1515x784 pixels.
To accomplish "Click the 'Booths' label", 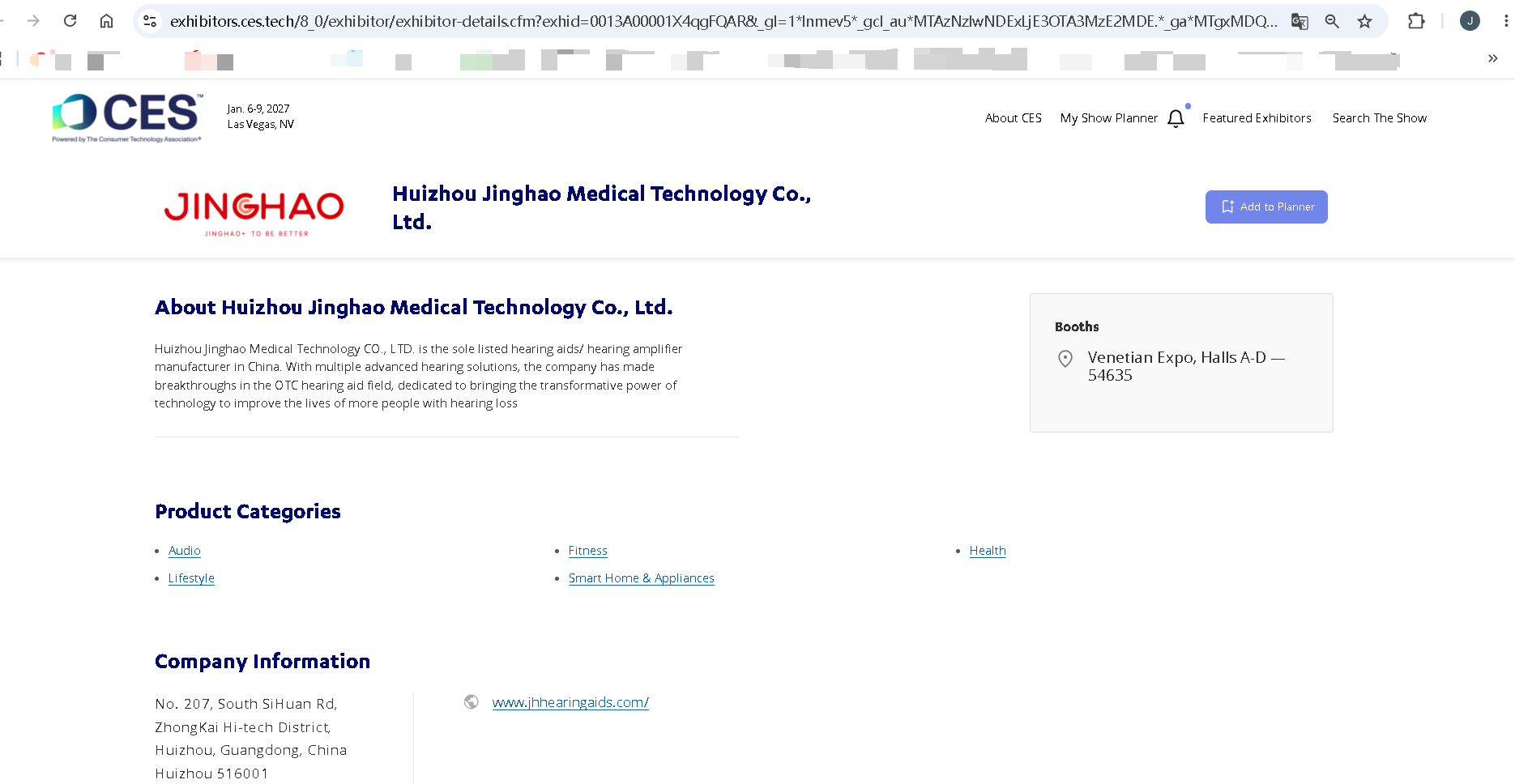I will coord(1077,327).
